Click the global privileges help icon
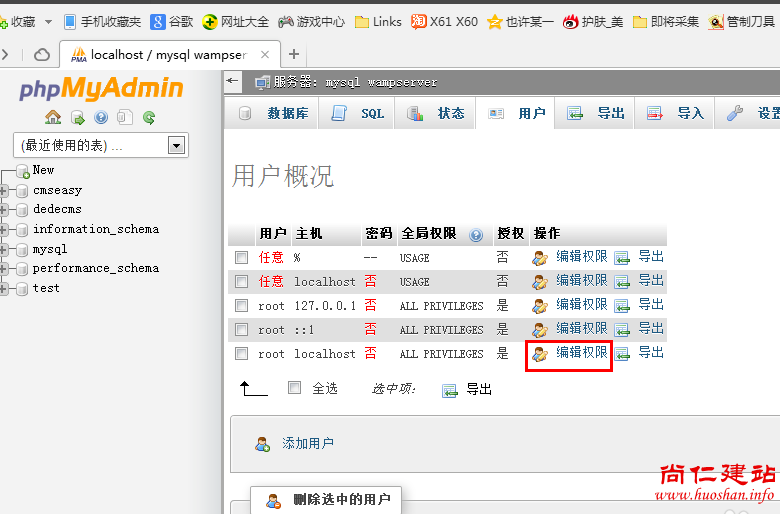Image resolution: width=780 pixels, height=514 pixels. coord(476,234)
